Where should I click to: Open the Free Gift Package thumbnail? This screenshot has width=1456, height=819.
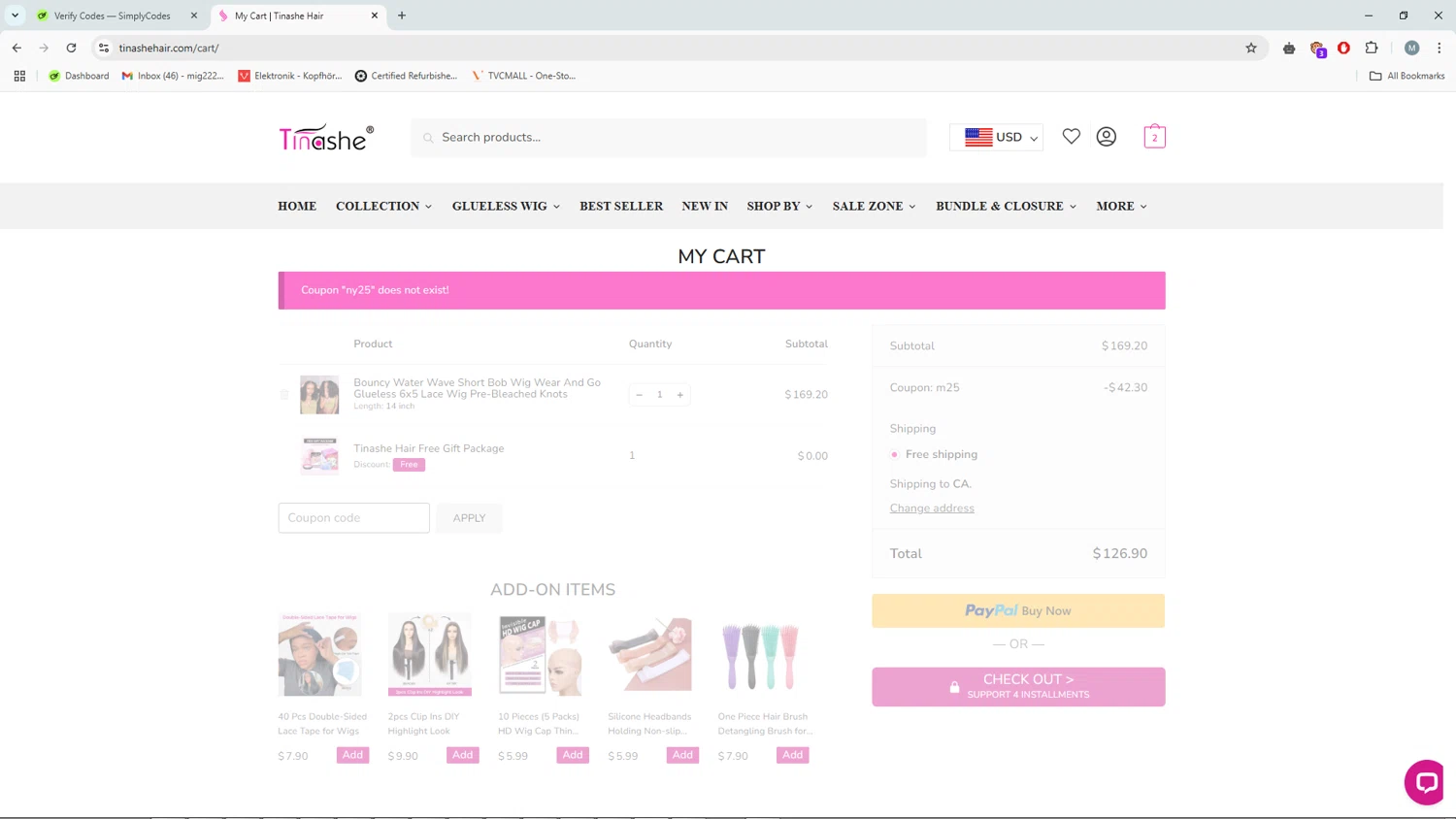pos(319,456)
